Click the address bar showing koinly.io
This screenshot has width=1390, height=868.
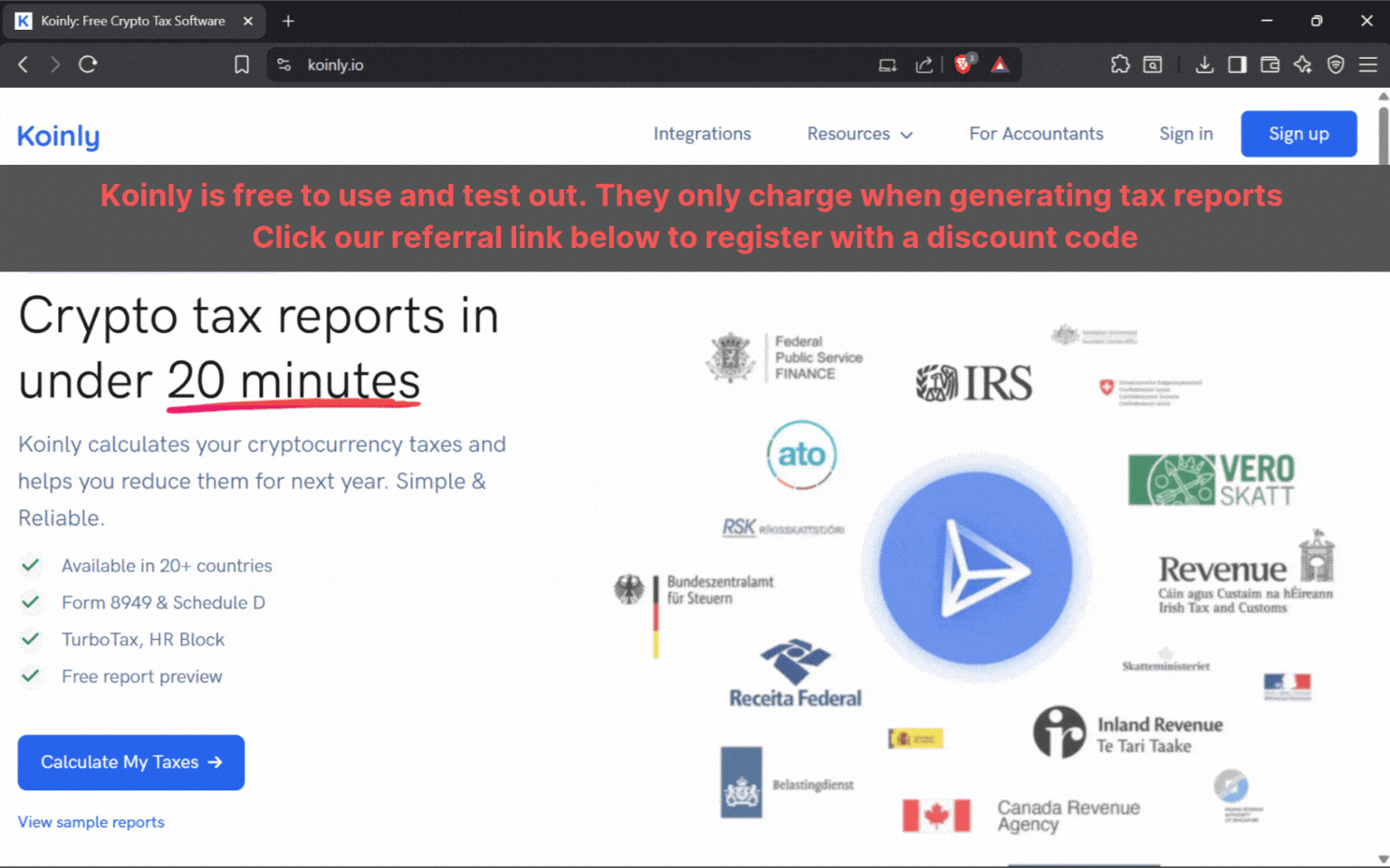click(x=336, y=64)
